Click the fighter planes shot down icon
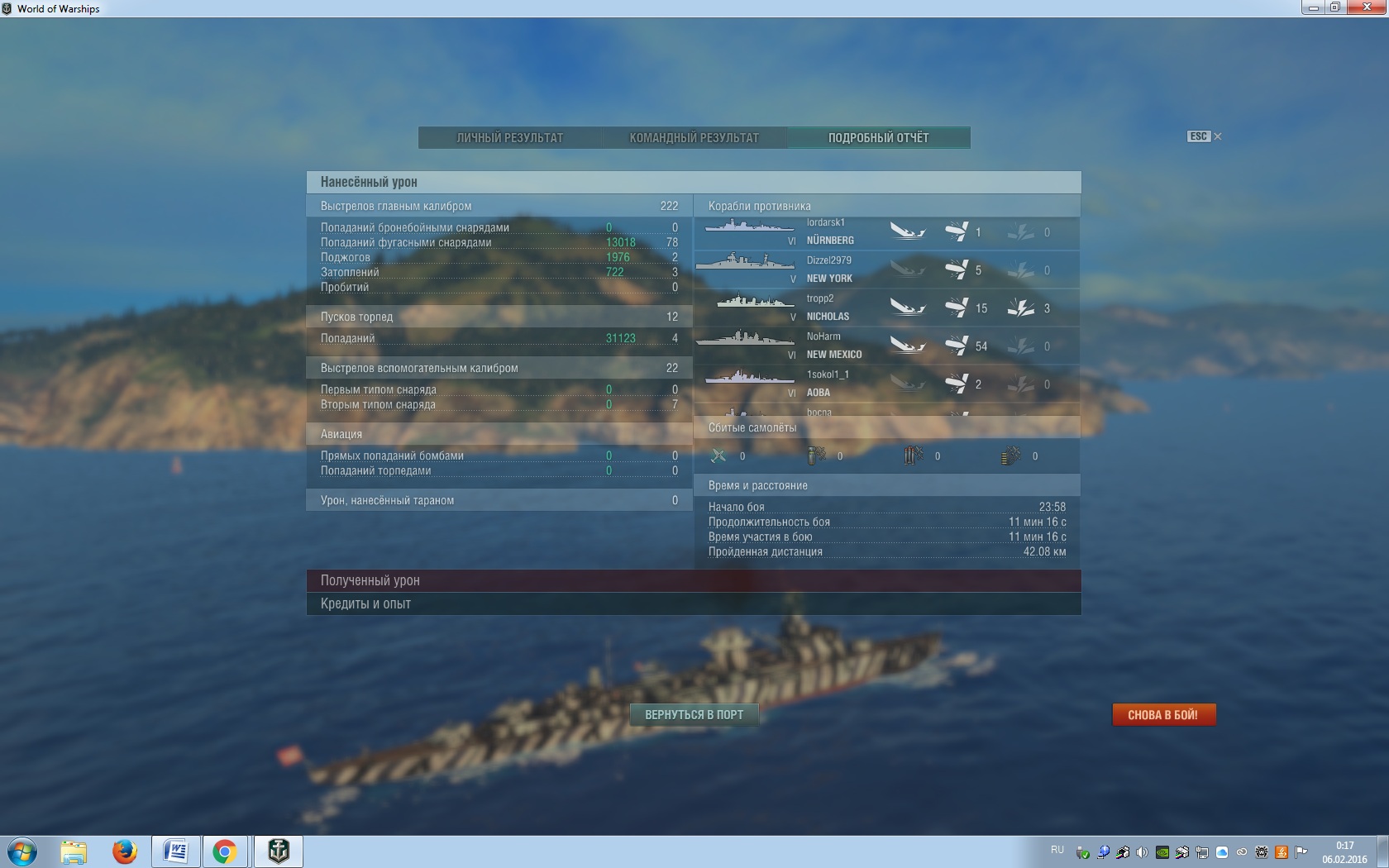Screen dimensions: 1389x868 [x=718, y=455]
